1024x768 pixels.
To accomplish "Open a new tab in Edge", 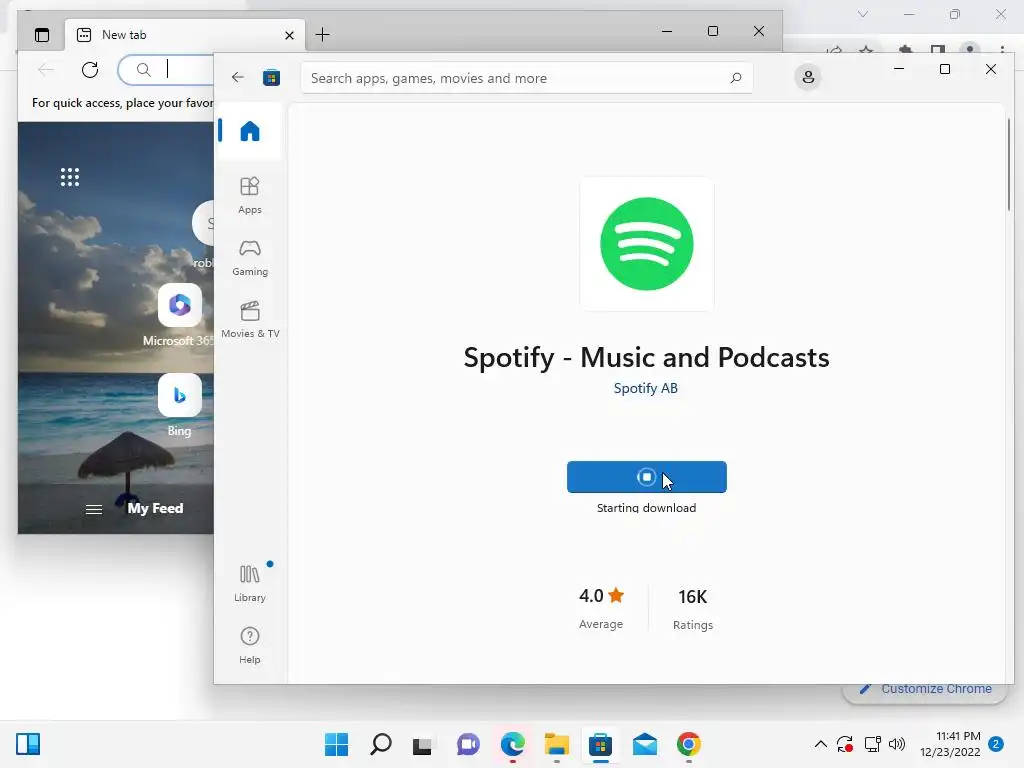I will tap(322, 35).
